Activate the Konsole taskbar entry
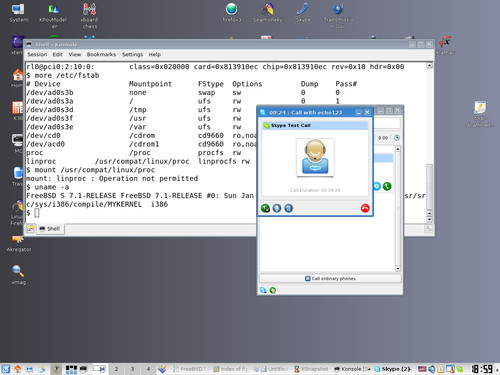 352,369
